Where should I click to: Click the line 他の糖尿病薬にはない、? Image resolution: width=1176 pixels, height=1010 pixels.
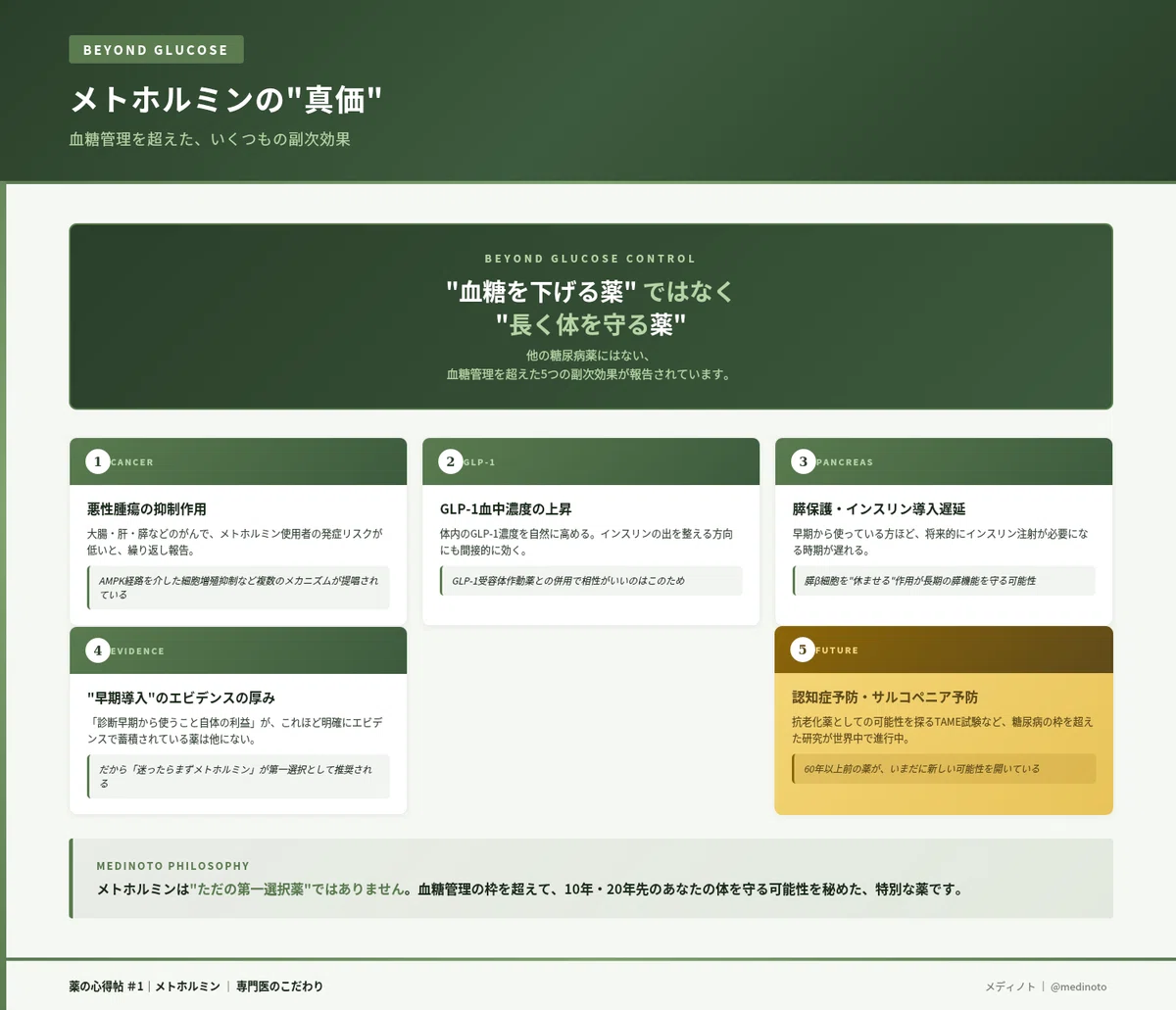tap(590, 356)
